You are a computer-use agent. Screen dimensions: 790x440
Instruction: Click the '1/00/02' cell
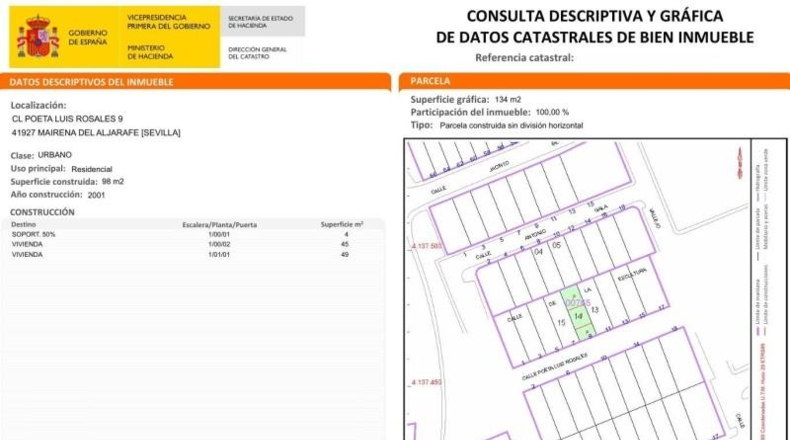pos(219,244)
